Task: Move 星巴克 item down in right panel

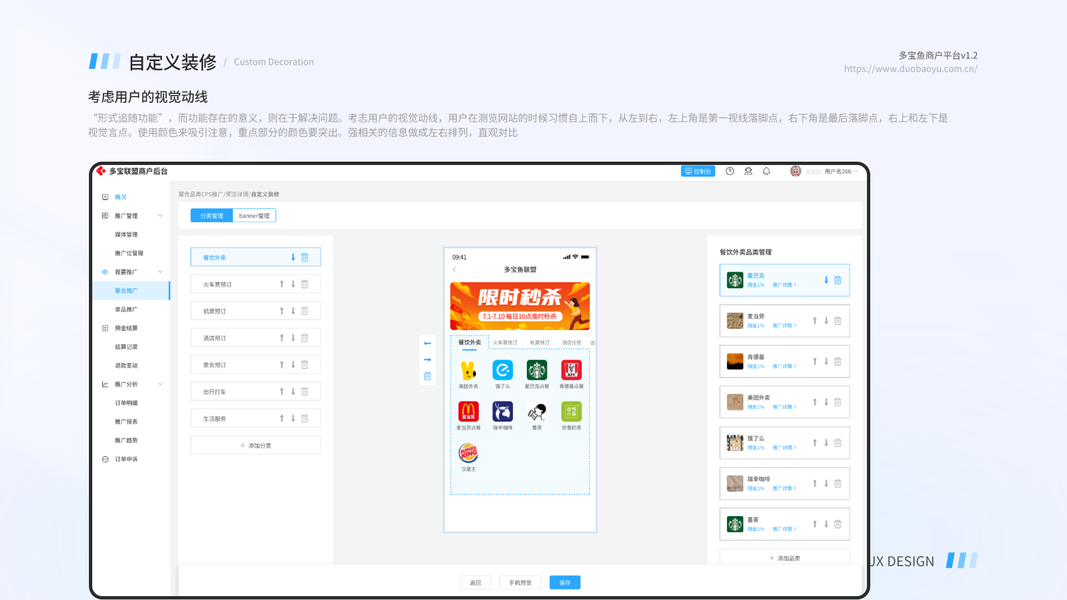Action: tap(826, 280)
